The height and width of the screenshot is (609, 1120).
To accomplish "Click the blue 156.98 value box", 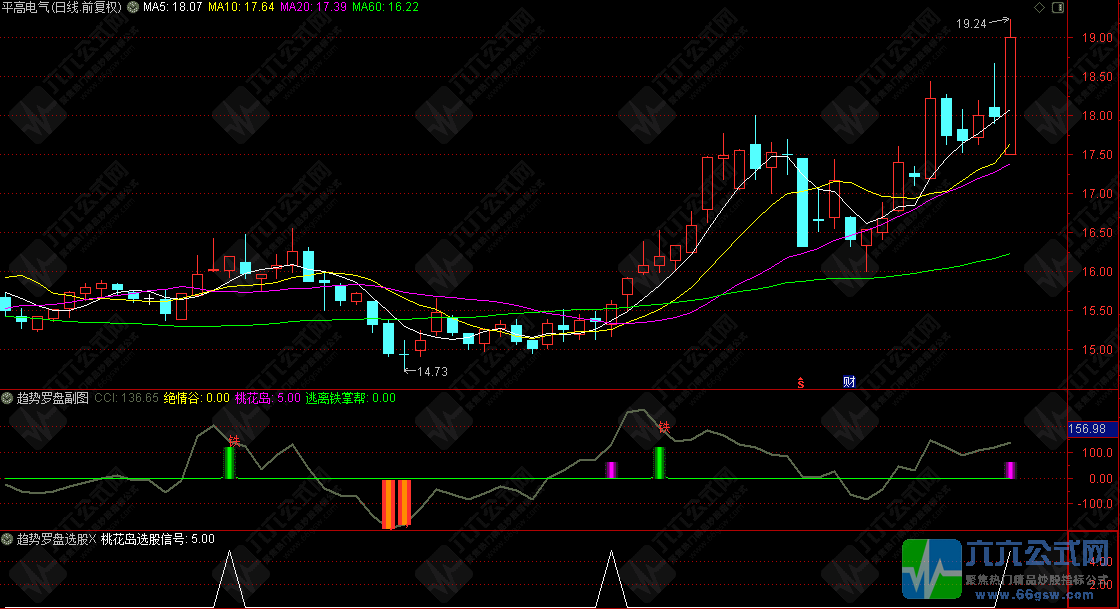I will [x=1092, y=429].
